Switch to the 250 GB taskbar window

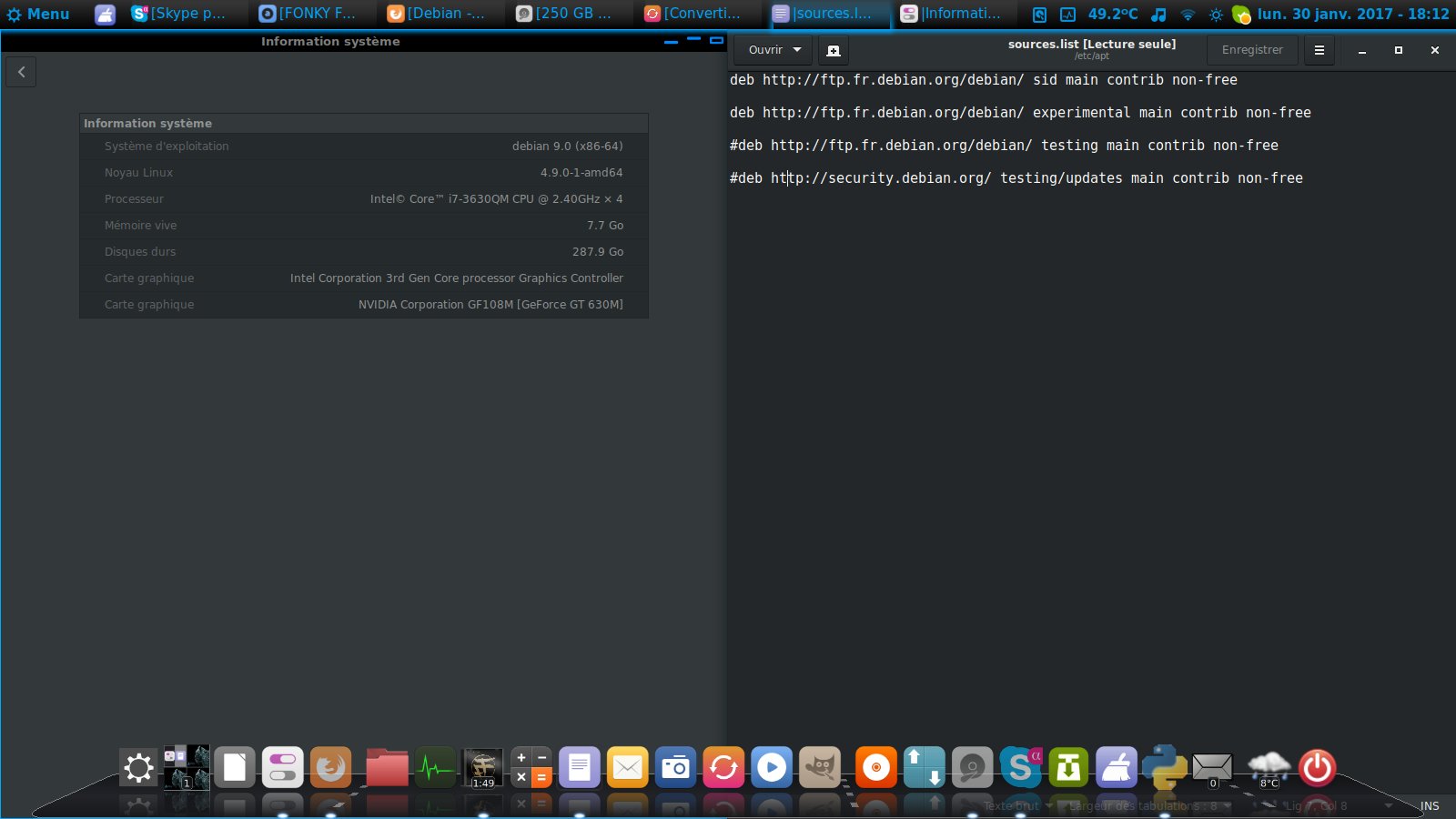coord(564,14)
